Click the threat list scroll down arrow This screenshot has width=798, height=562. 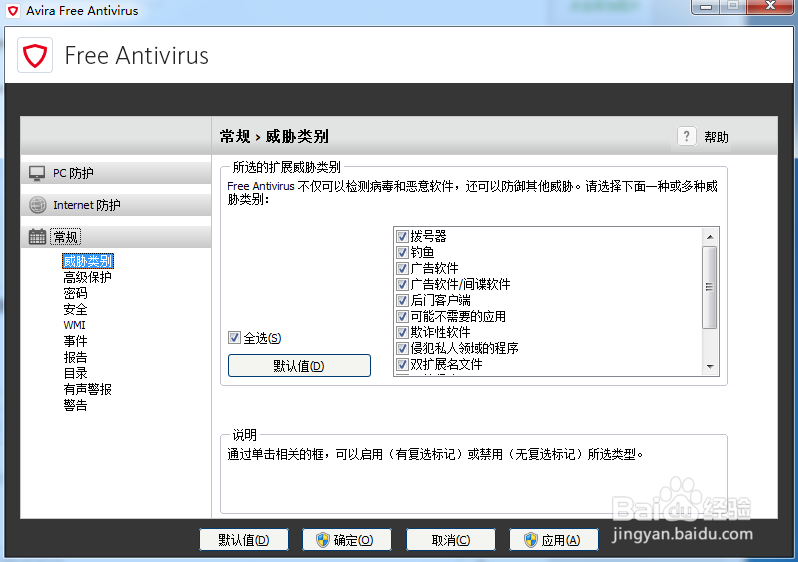point(710,367)
